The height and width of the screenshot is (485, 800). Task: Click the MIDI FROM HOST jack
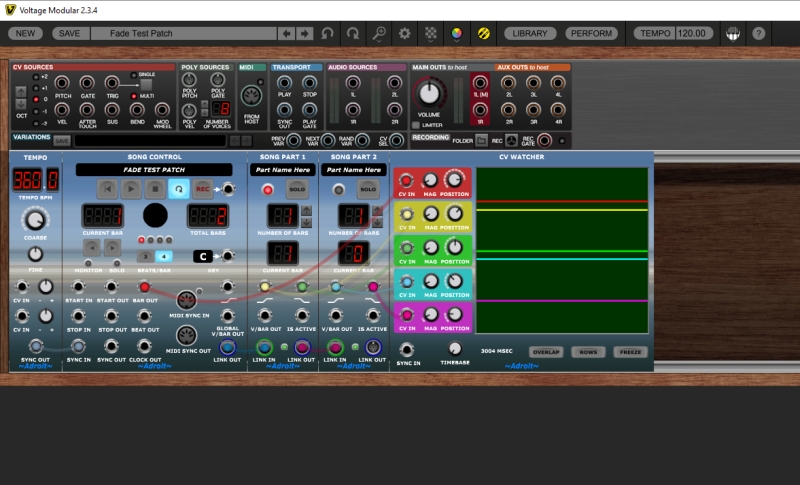pos(252,96)
